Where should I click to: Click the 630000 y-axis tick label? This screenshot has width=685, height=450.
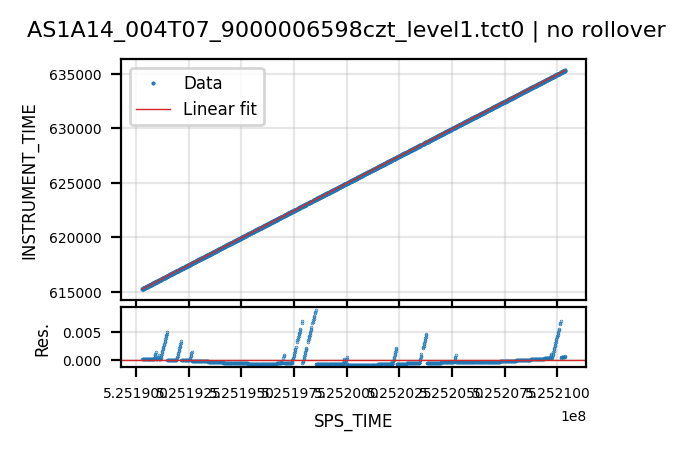[75, 129]
